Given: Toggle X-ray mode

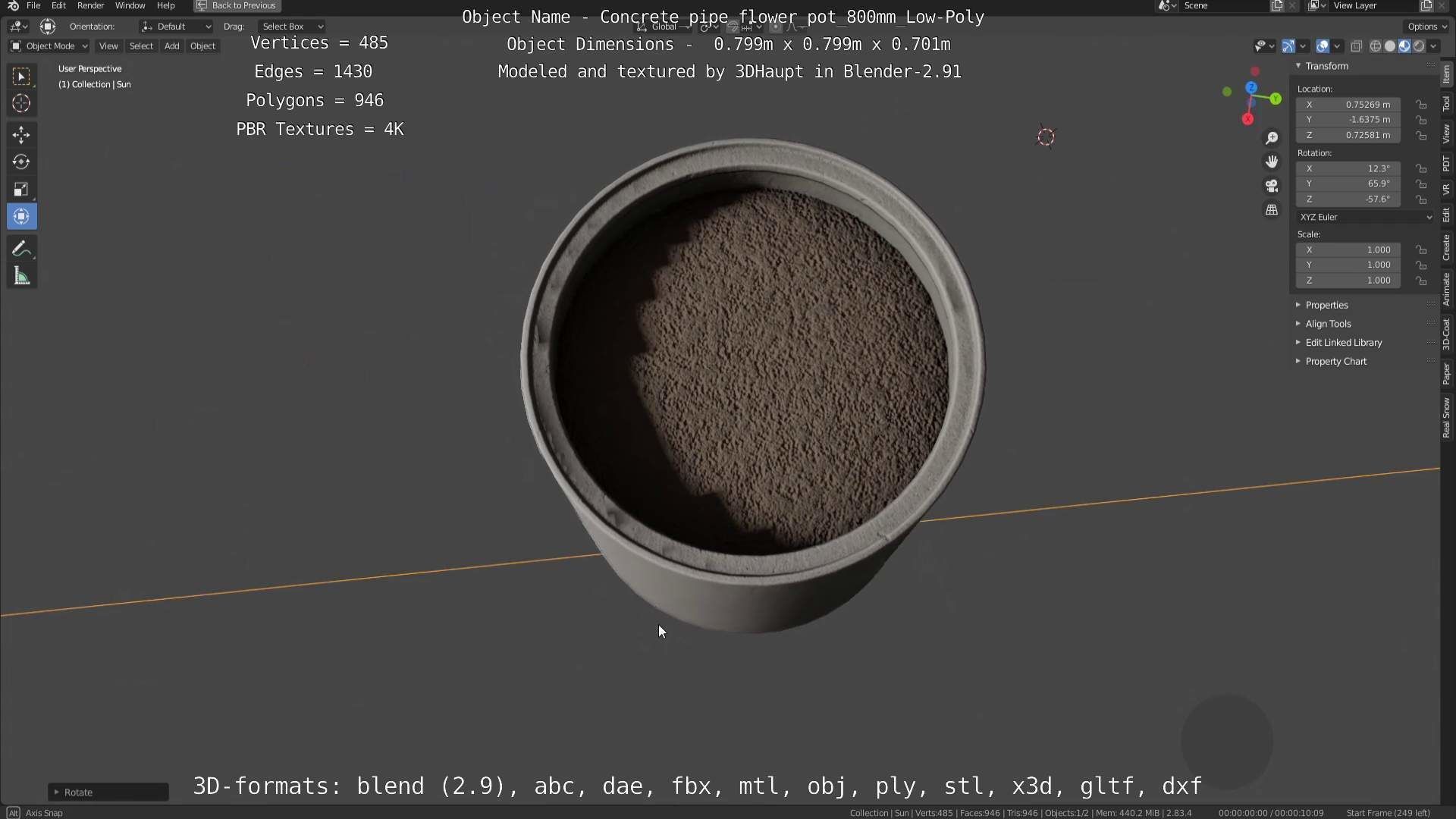Looking at the screenshot, I should click(x=1356, y=46).
